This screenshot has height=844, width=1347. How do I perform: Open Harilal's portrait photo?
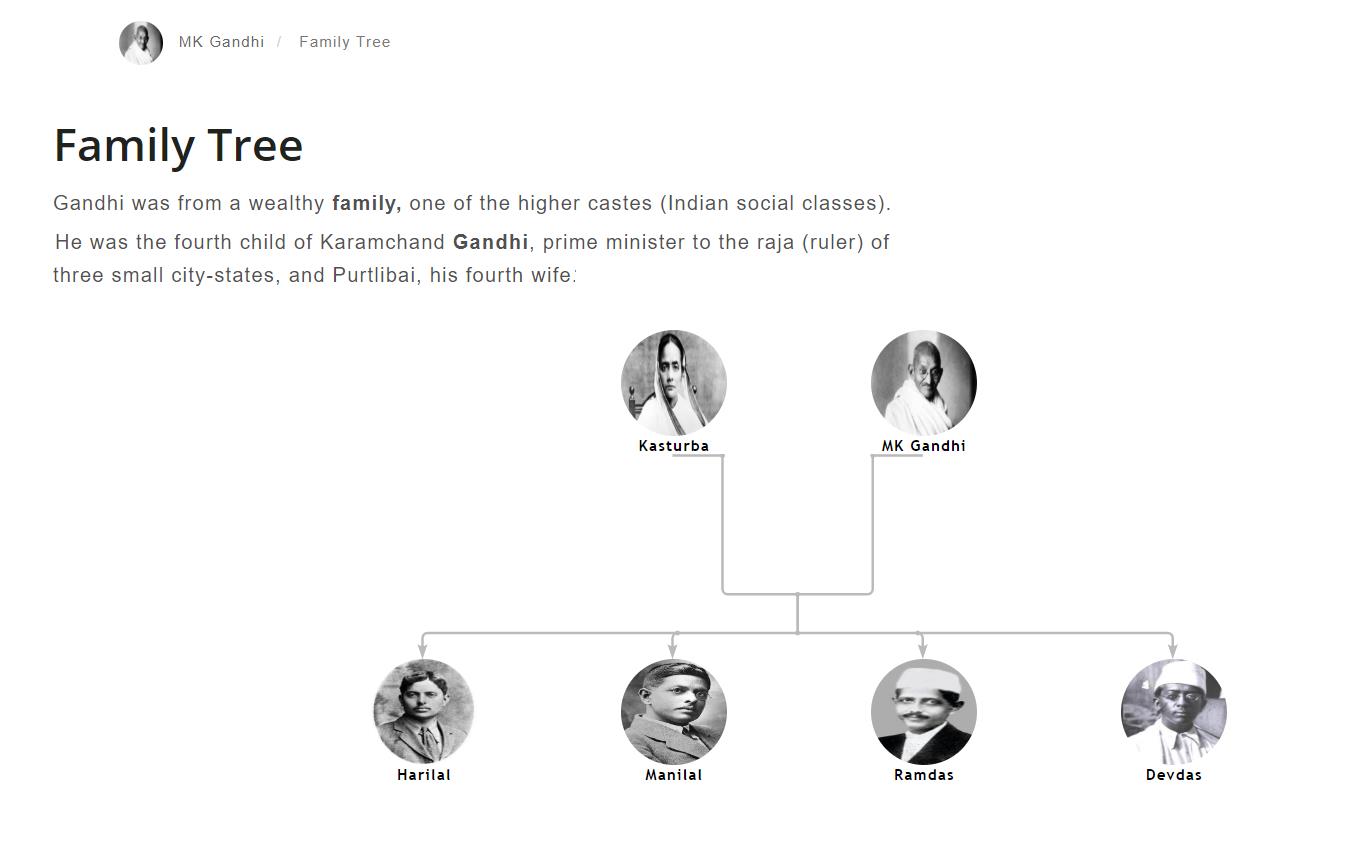click(x=424, y=712)
